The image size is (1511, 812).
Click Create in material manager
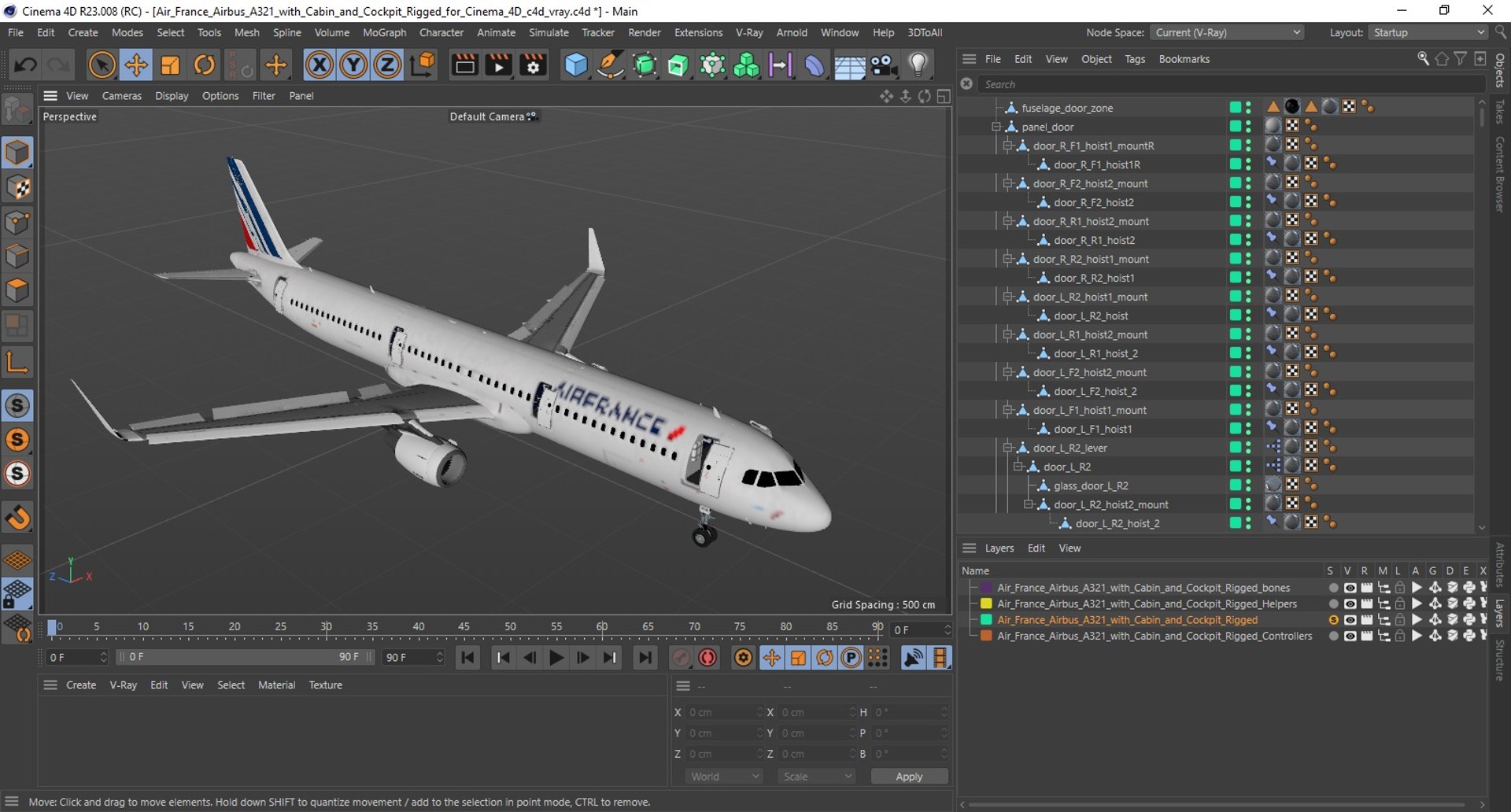(81, 685)
